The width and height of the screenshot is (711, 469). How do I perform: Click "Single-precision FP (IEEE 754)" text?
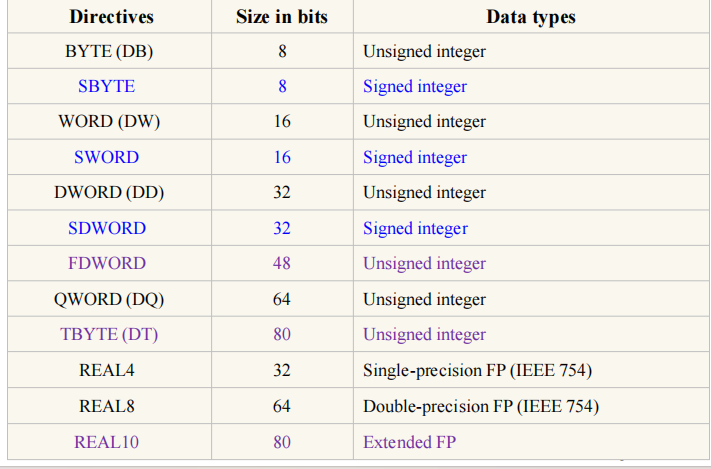pos(477,370)
